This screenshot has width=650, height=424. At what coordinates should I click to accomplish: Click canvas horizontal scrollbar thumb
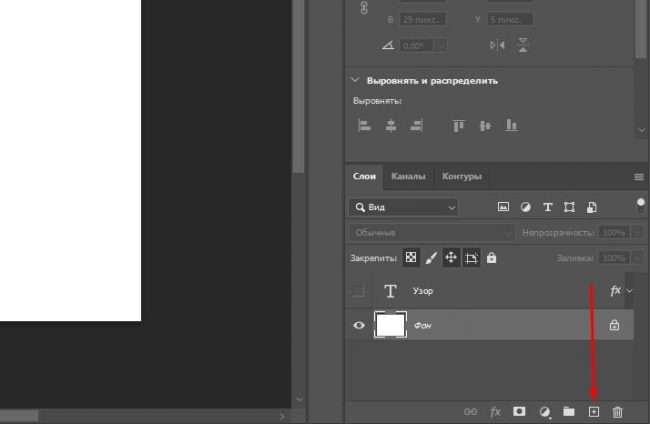(x=19, y=416)
